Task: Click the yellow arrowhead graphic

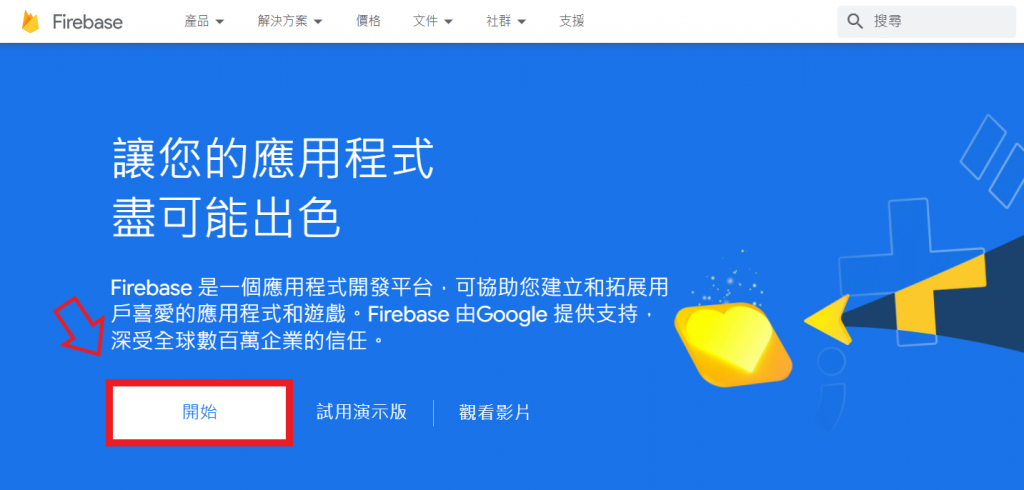Action: coord(827,319)
